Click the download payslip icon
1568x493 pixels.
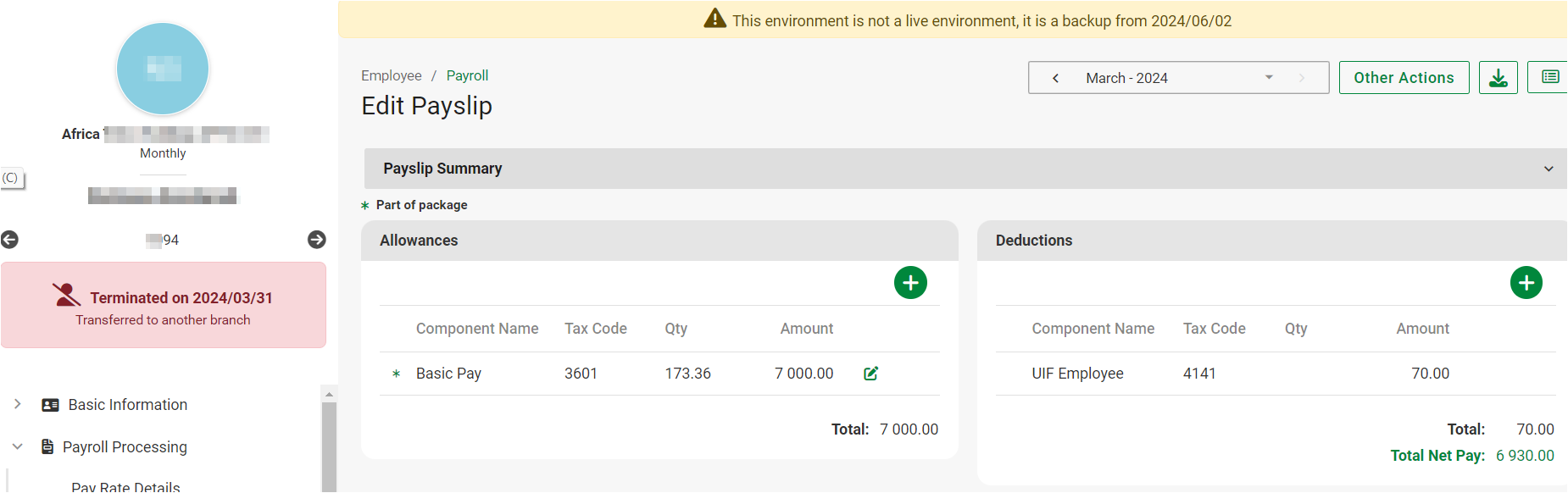click(x=1498, y=78)
